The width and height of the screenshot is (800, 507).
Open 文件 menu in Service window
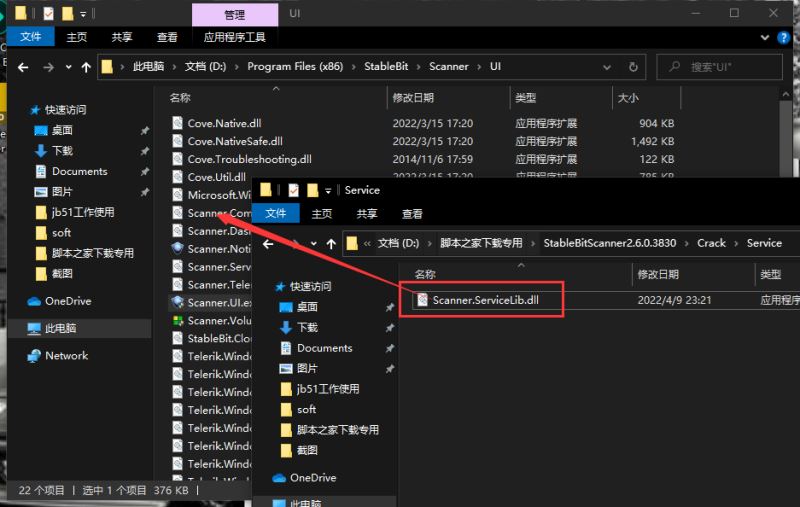click(x=276, y=213)
